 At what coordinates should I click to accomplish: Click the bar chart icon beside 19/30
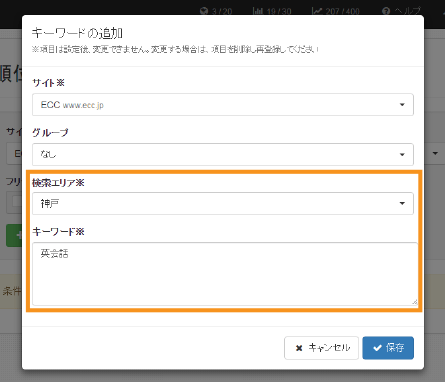(258, 12)
